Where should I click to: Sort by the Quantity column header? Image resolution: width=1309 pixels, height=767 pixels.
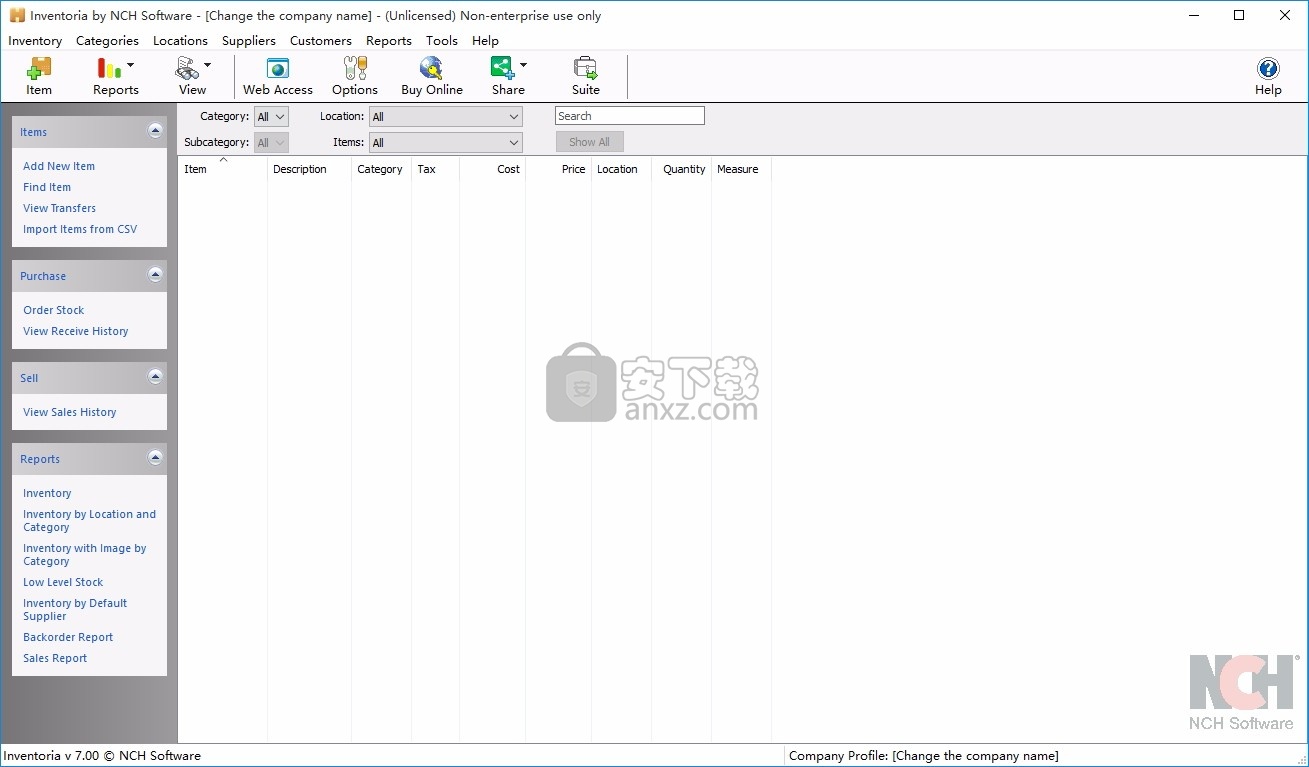point(681,169)
